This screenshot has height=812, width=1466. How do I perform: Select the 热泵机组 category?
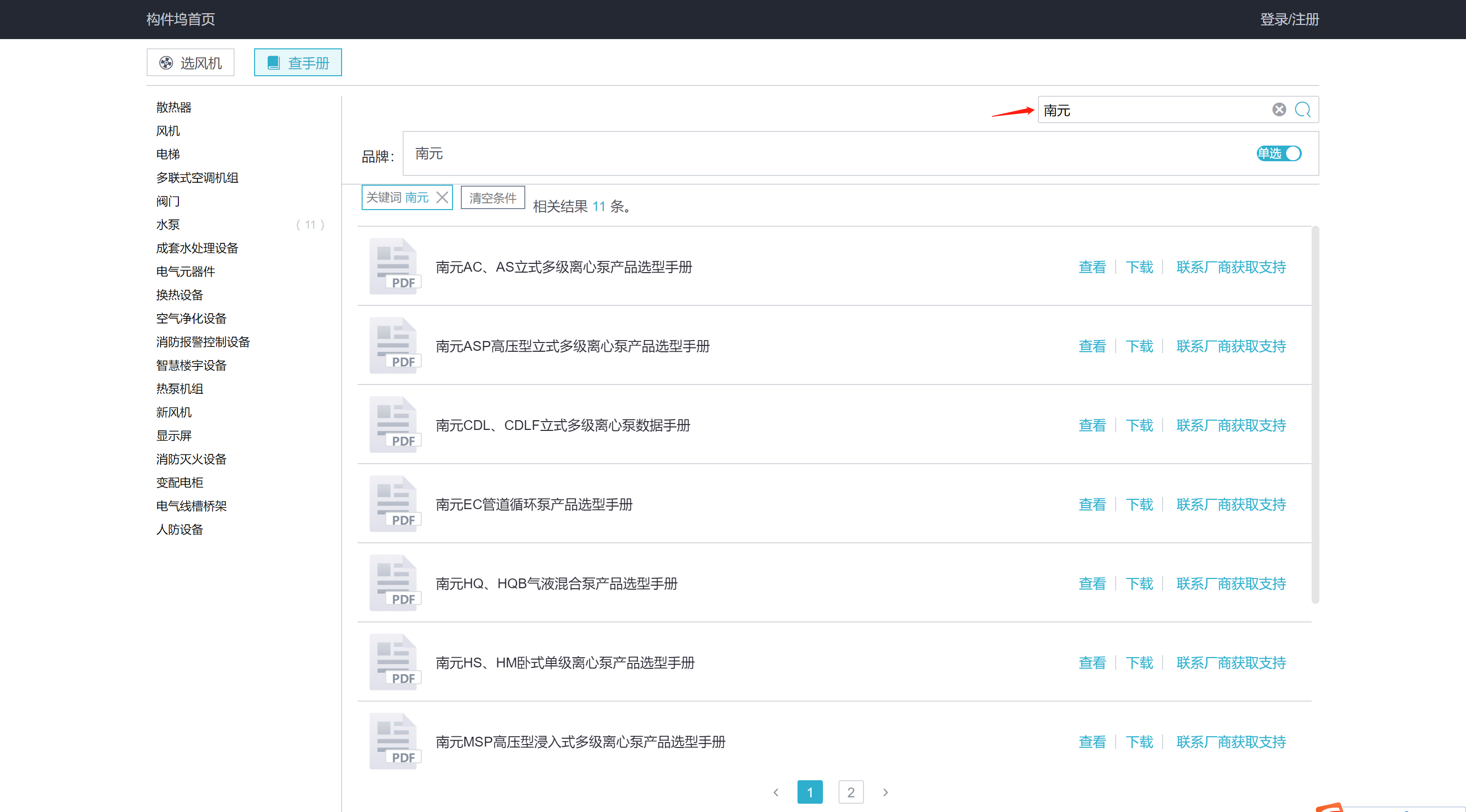click(x=179, y=388)
